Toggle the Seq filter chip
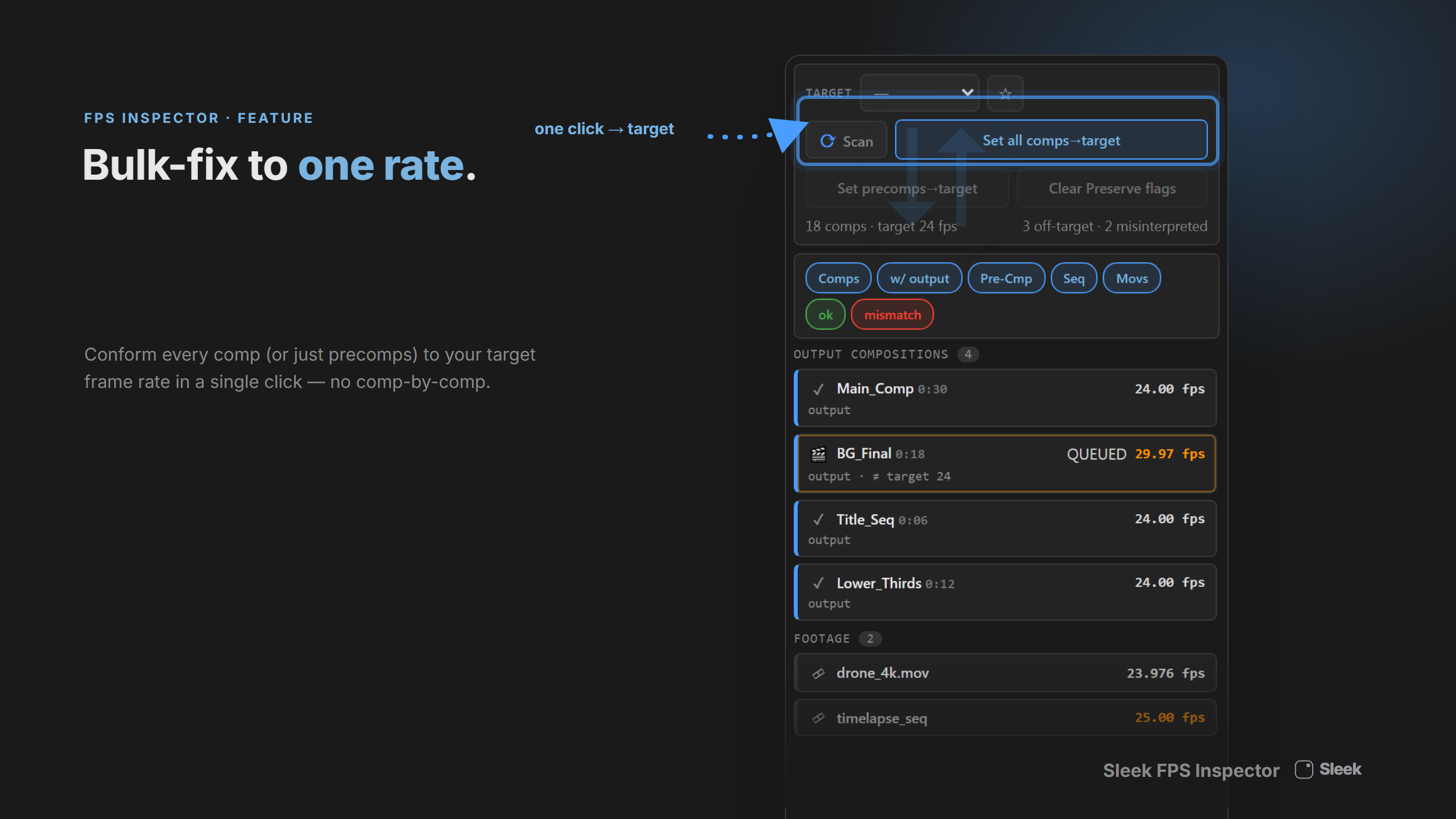Image resolution: width=1456 pixels, height=819 pixels. pos(1074,278)
